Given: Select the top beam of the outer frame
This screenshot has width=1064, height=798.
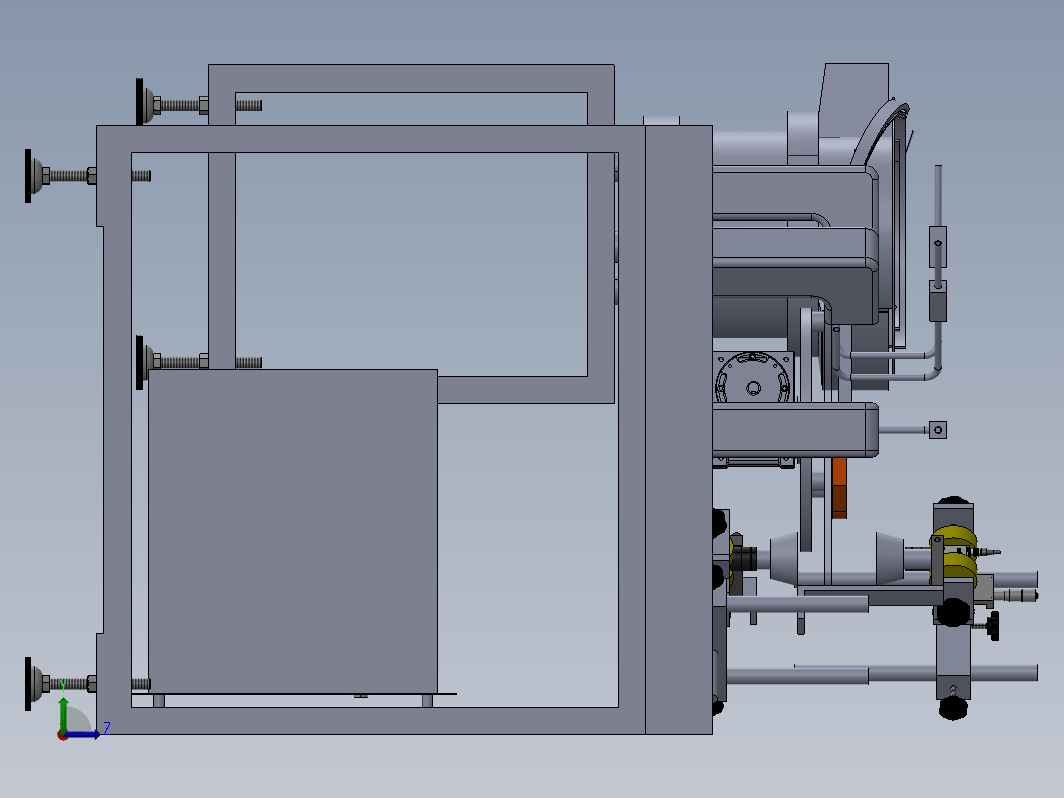Looking at the screenshot, I should pos(370,138).
